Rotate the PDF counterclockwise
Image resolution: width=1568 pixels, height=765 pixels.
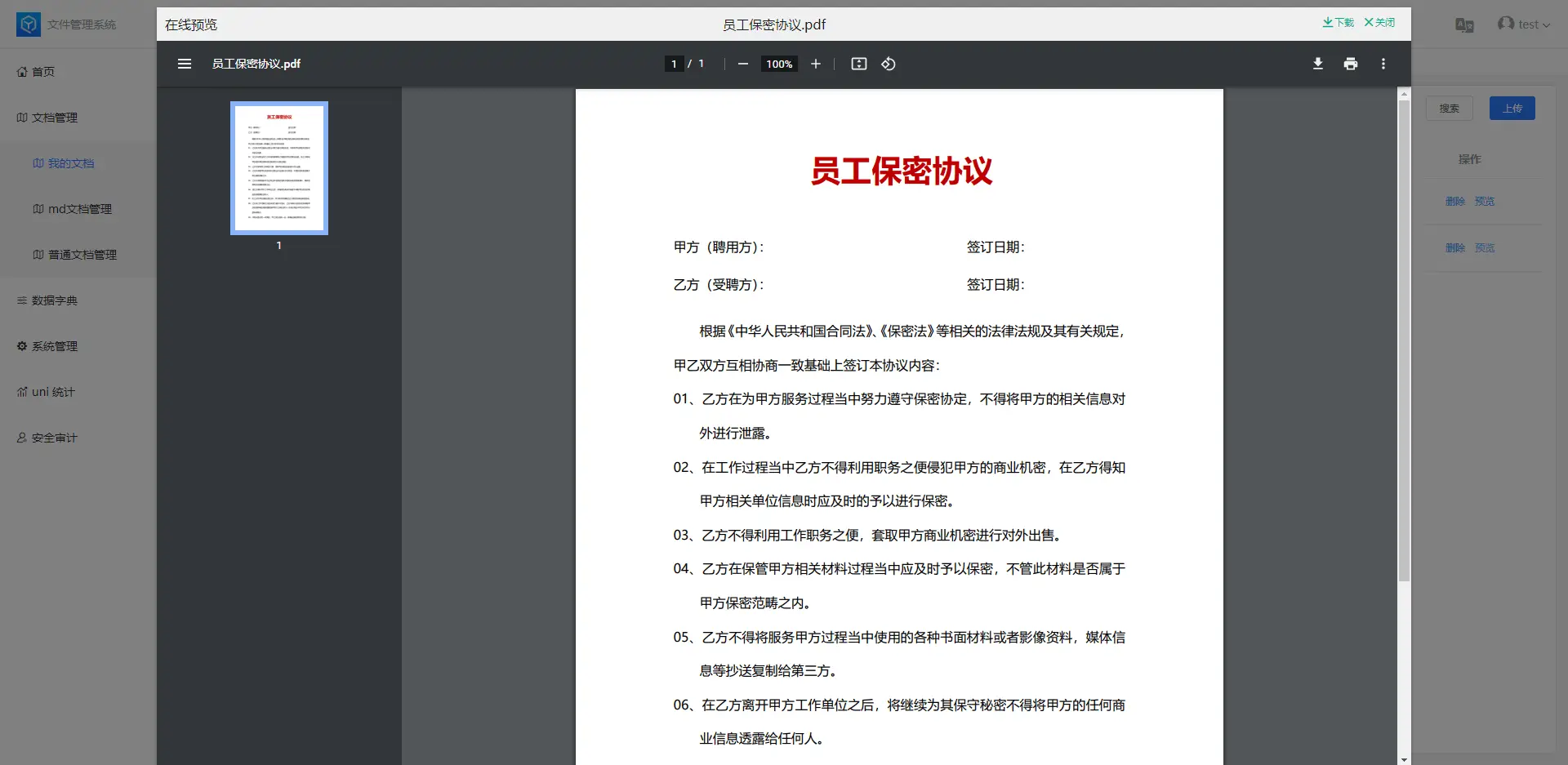[889, 64]
